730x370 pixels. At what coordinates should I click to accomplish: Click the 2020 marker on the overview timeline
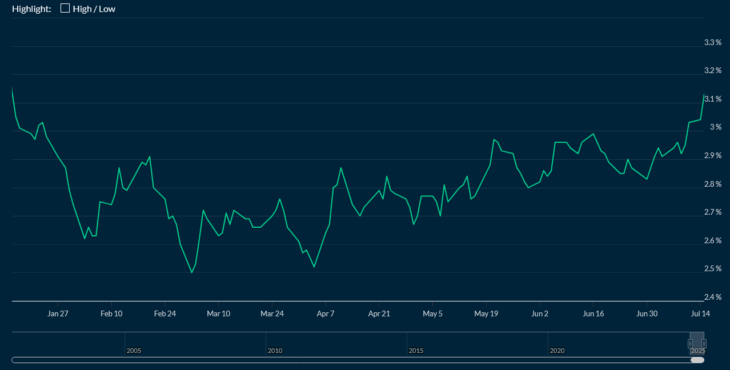pyautogui.click(x=557, y=350)
